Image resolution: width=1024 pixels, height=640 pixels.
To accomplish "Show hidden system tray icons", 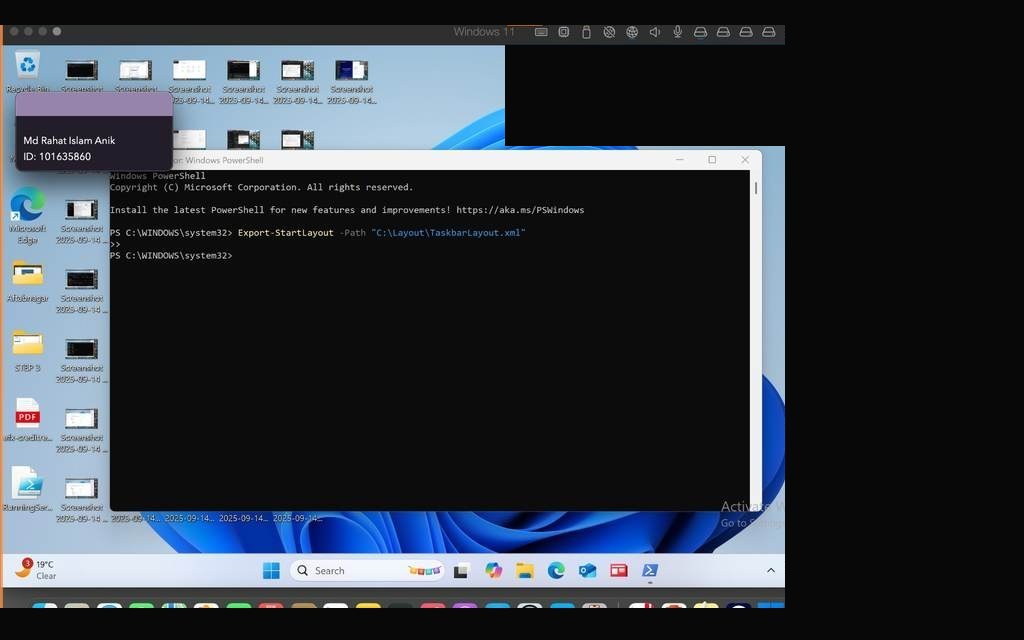I will coord(771,570).
